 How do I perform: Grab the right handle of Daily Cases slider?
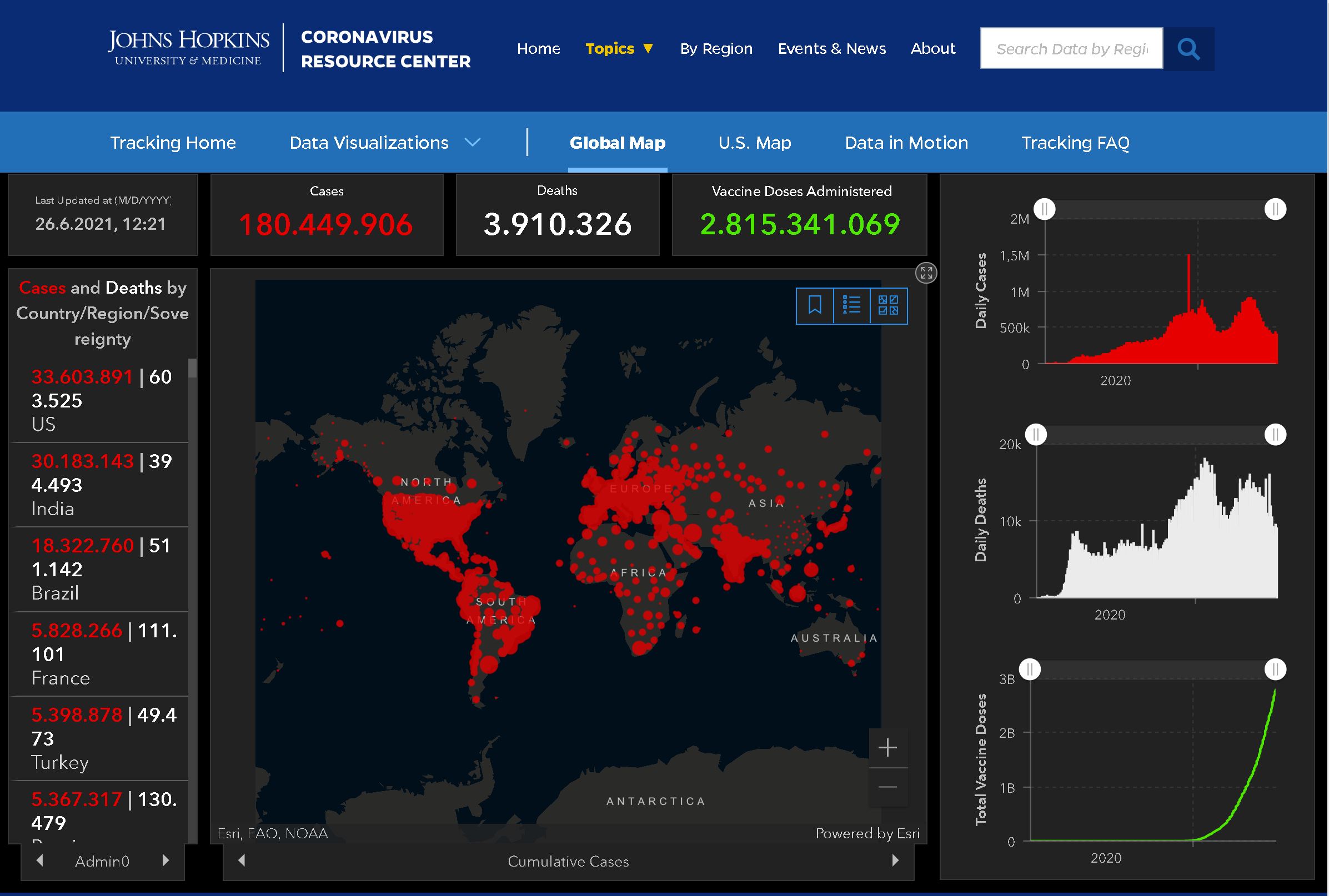[x=1275, y=209]
